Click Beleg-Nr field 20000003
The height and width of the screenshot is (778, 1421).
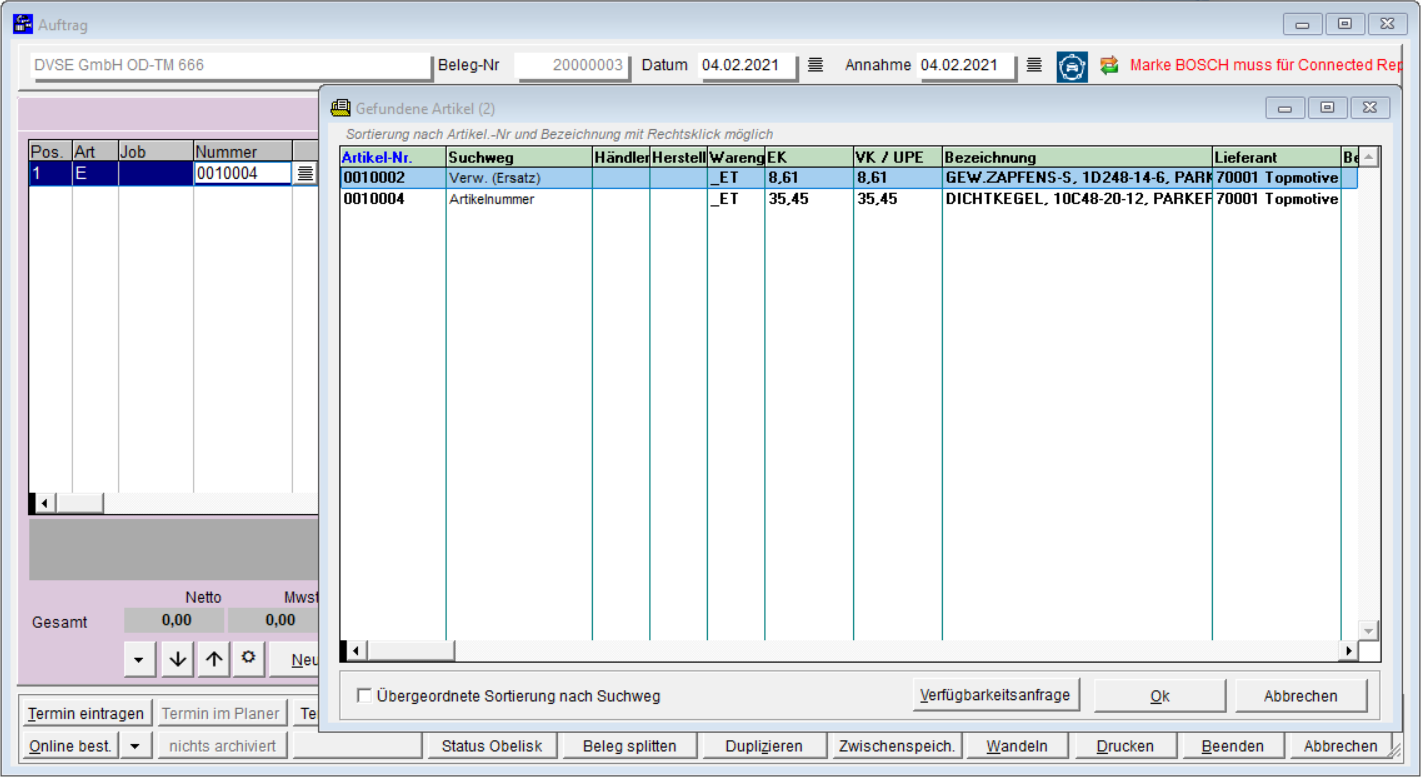[x=573, y=65]
